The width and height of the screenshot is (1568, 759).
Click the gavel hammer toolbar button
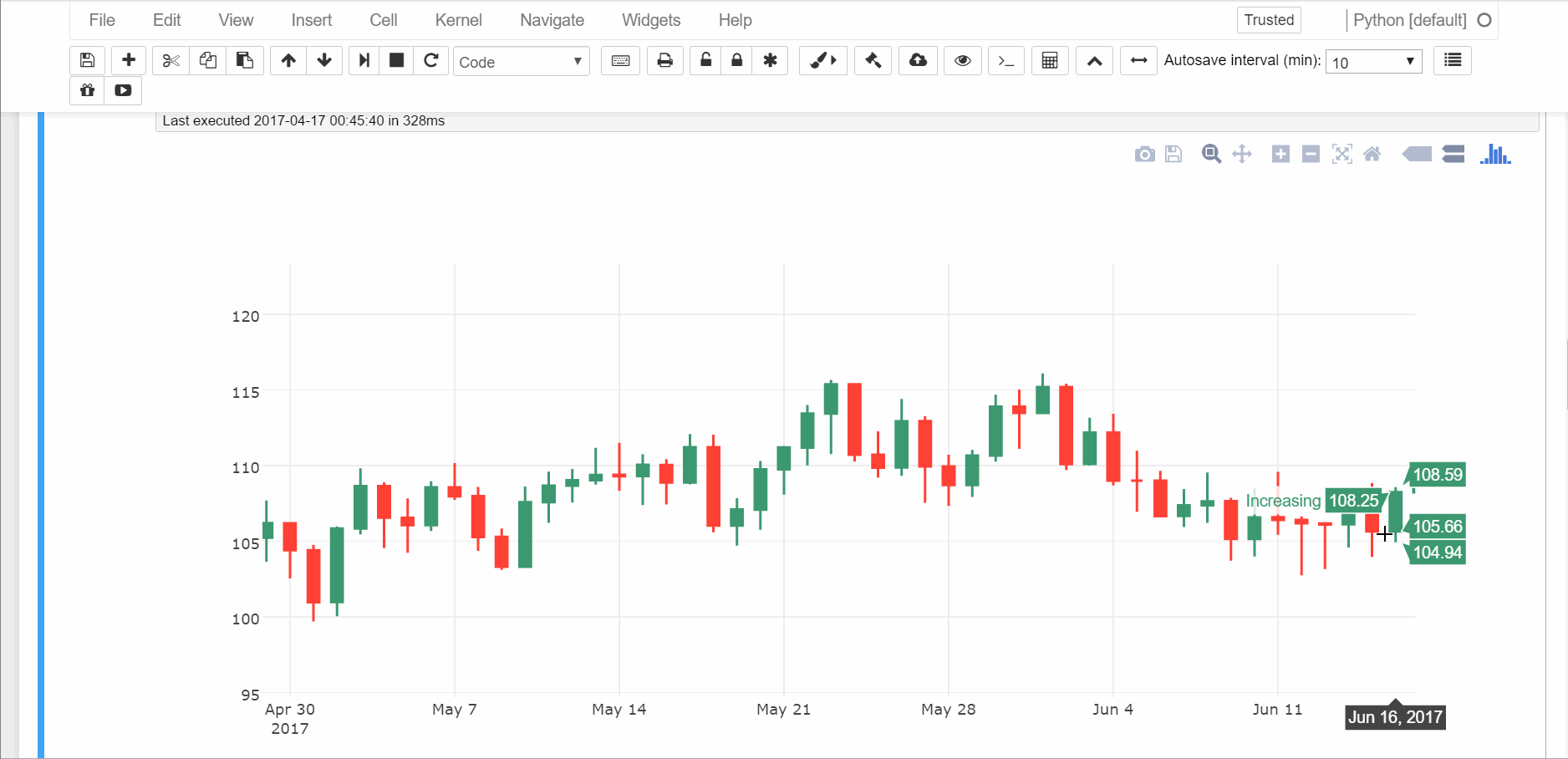point(873,60)
